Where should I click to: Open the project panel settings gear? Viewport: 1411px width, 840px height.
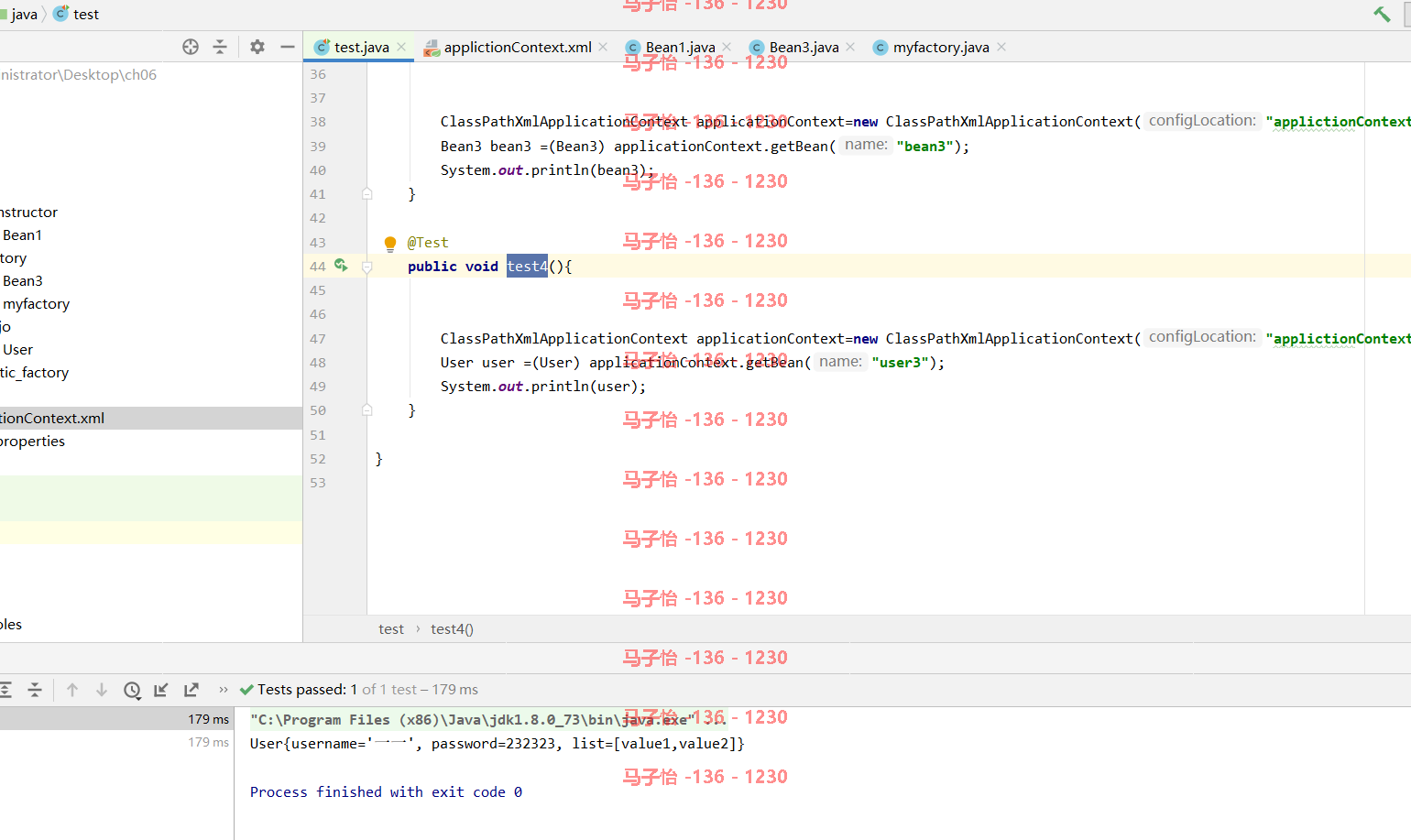tap(257, 47)
